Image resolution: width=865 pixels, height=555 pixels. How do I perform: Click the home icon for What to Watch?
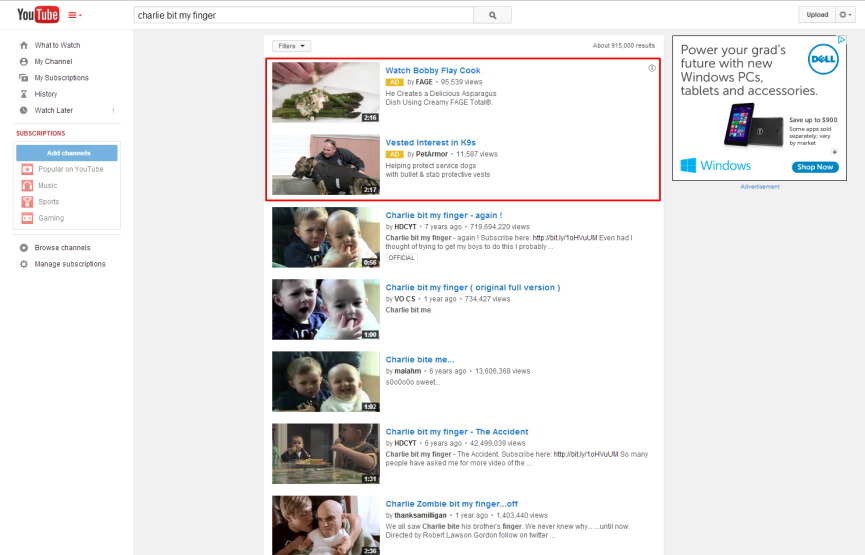click(x=24, y=45)
